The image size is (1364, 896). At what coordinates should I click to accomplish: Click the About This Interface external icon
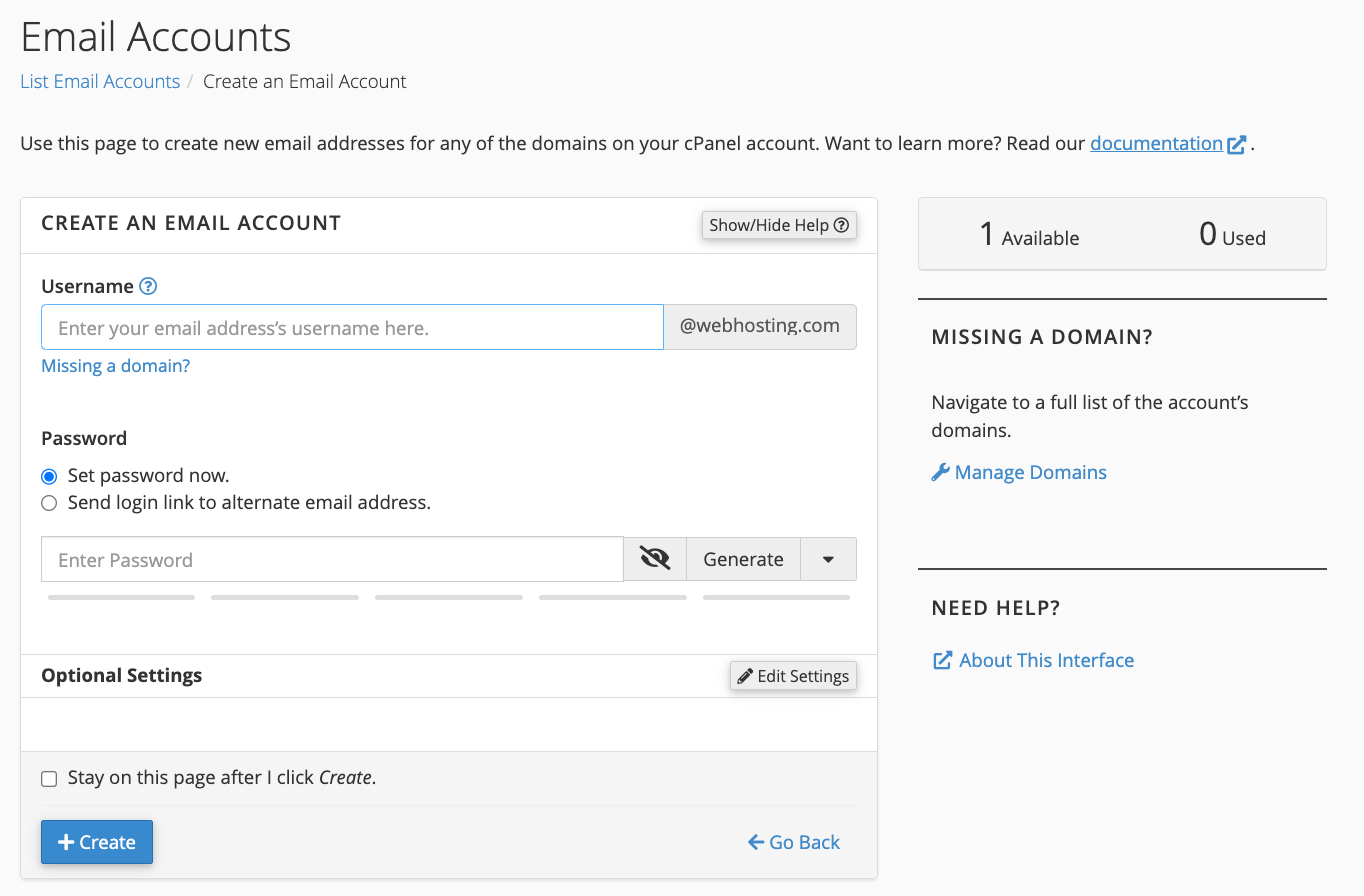pos(942,660)
